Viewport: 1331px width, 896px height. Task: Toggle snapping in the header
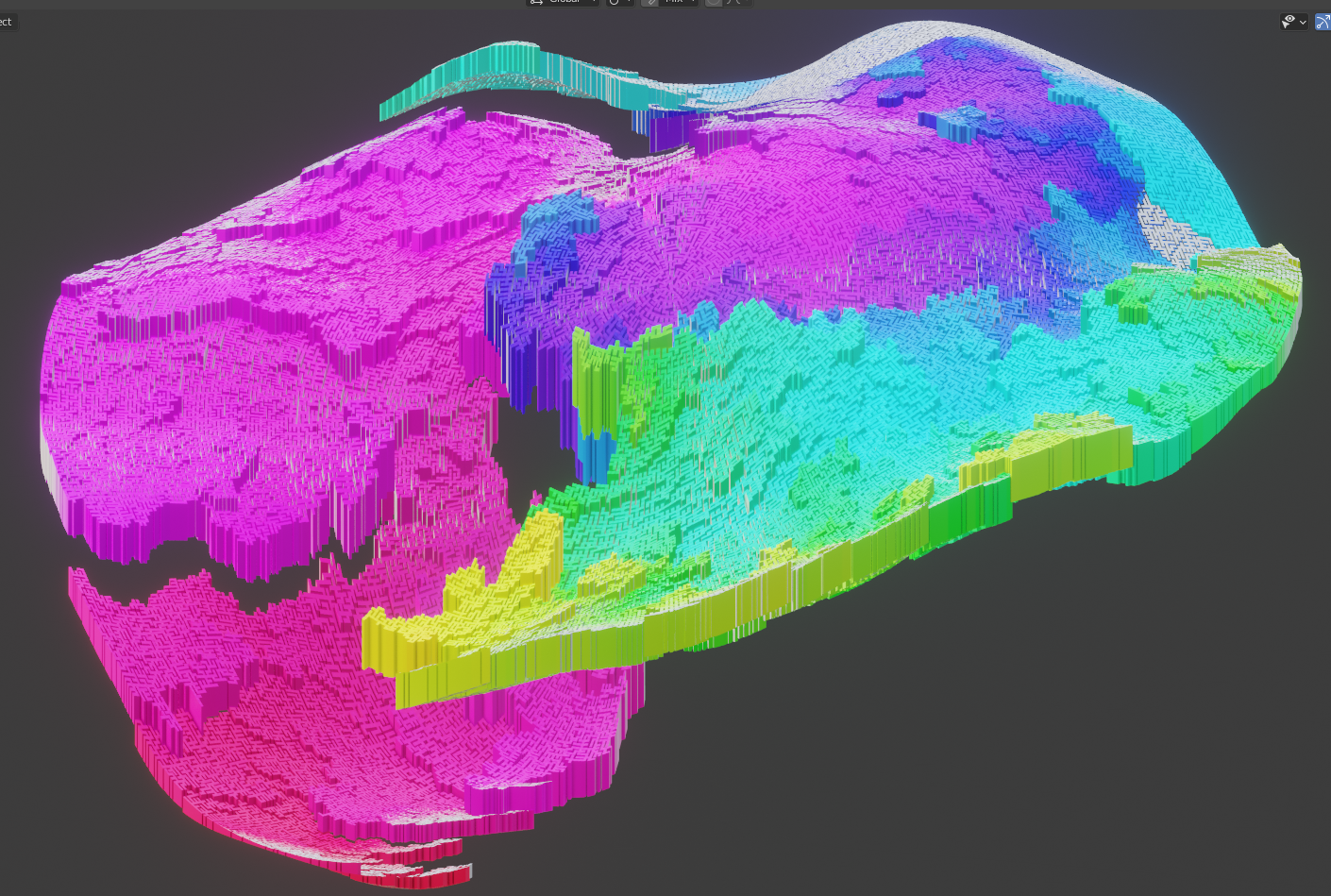pyautogui.click(x=651, y=2)
